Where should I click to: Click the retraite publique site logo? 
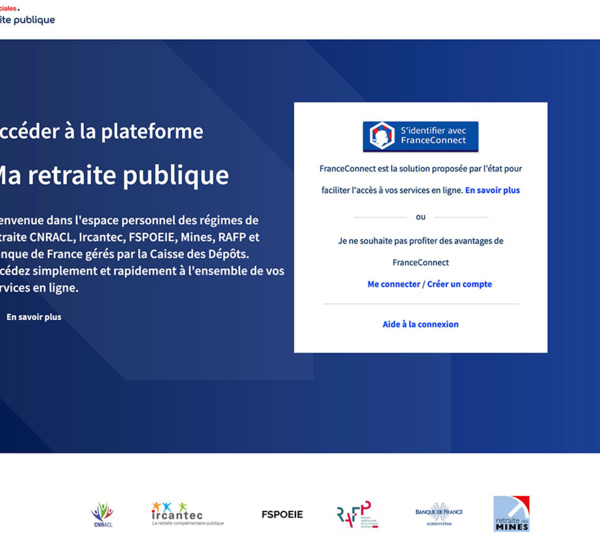[27, 15]
